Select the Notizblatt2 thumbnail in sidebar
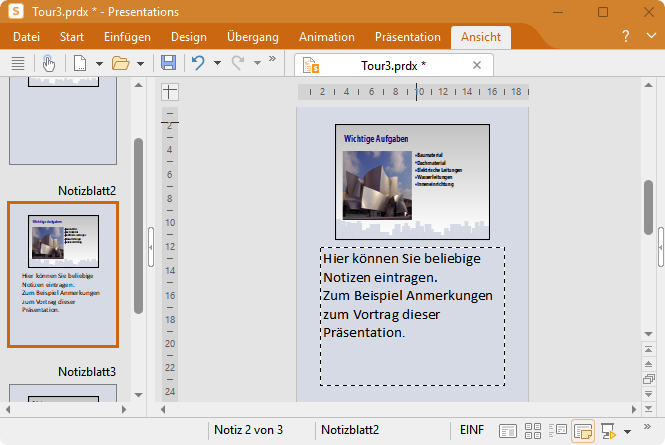The image size is (665, 445). [x=63, y=274]
